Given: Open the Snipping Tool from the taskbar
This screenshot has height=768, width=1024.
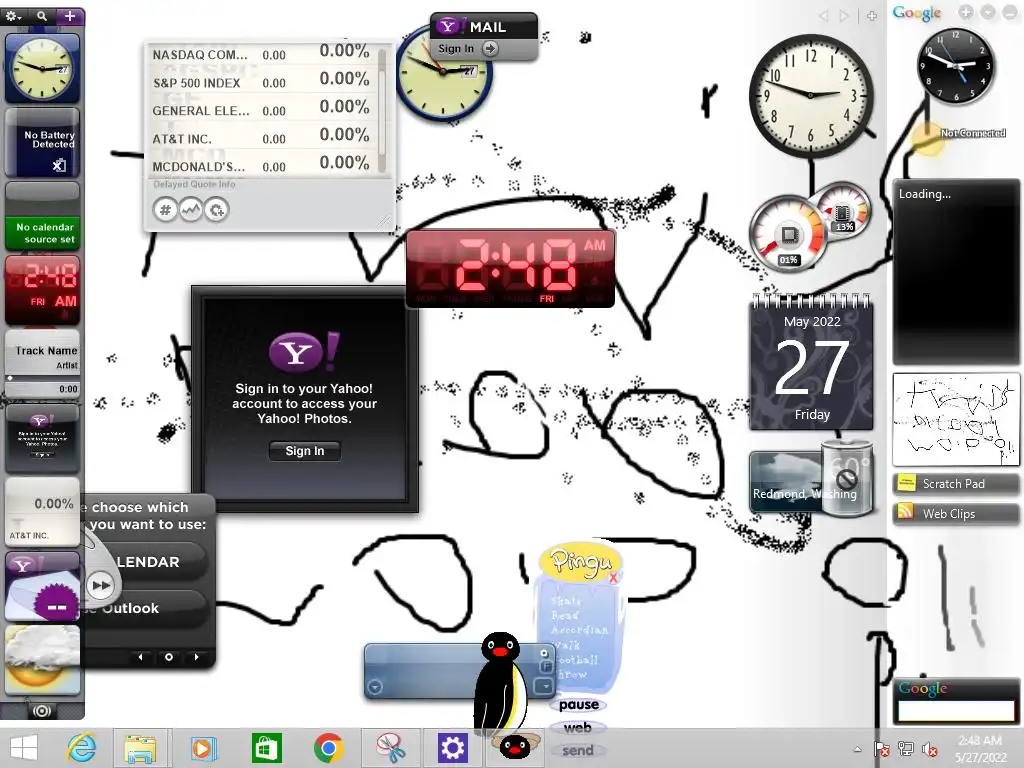Looking at the screenshot, I should [390, 748].
